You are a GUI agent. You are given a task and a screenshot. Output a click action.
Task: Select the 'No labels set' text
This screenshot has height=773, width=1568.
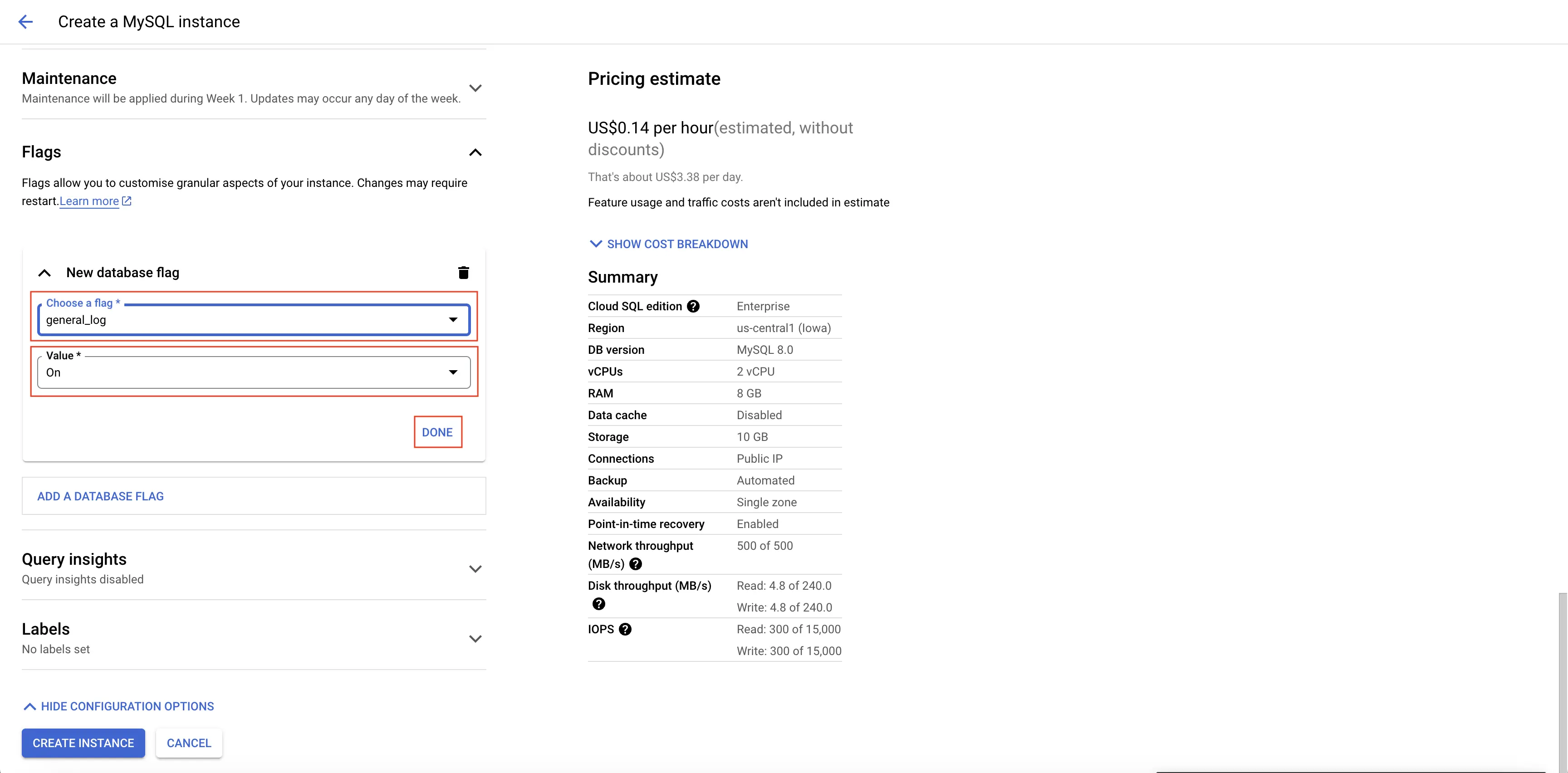point(56,650)
